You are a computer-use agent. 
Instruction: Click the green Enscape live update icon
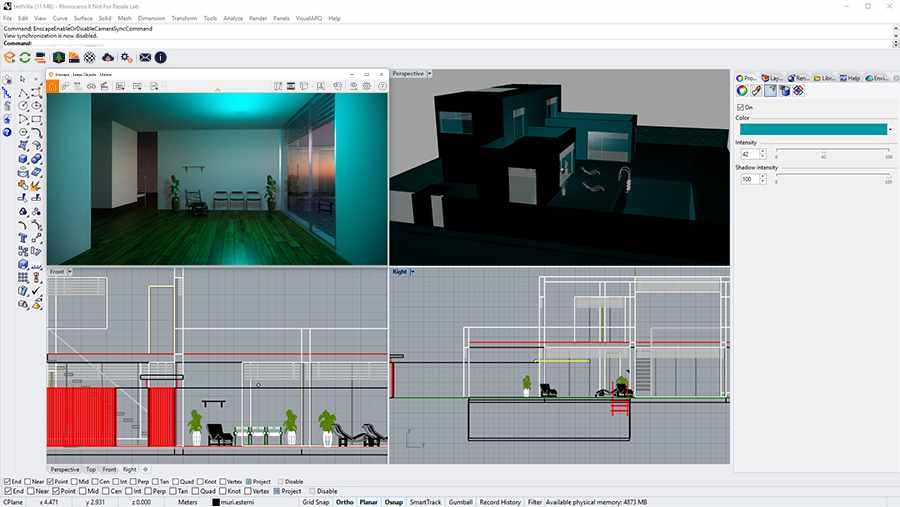coord(24,58)
